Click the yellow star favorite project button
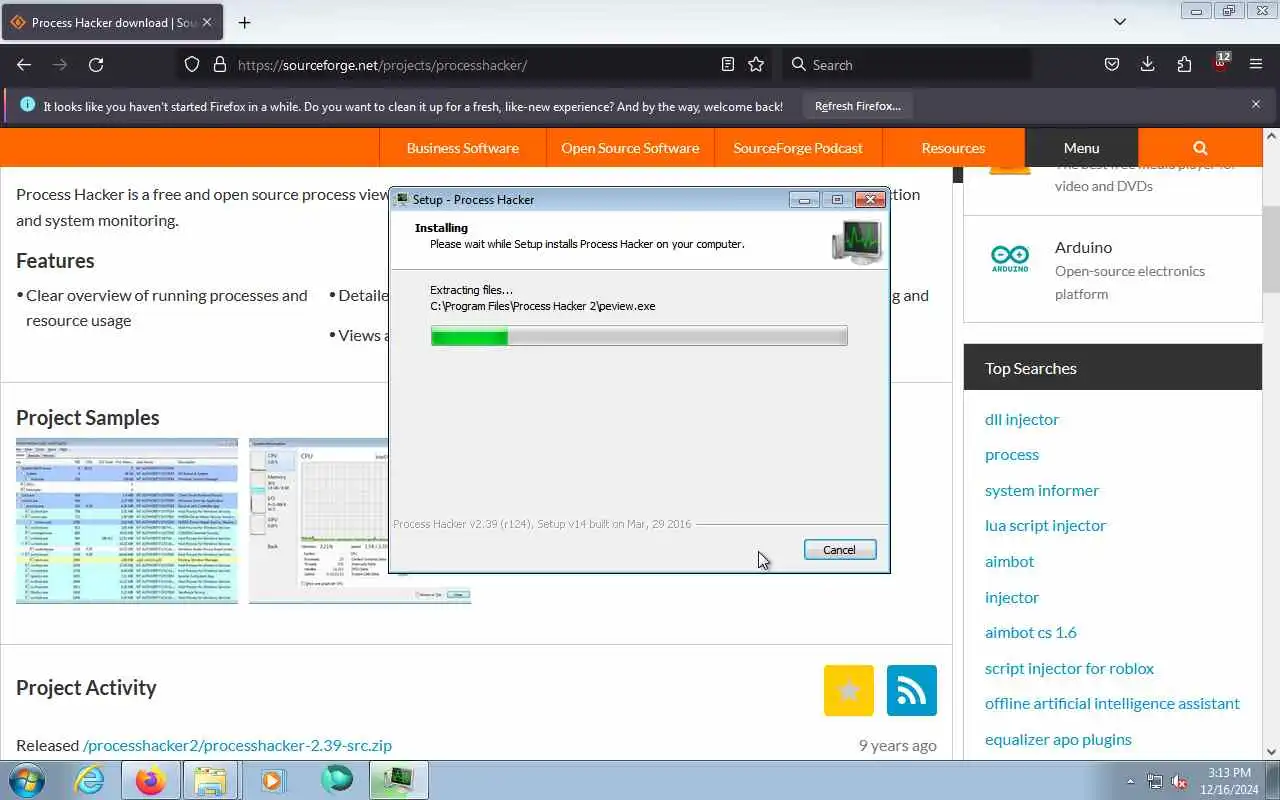Screen dimensions: 1280x800 pos(849,690)
